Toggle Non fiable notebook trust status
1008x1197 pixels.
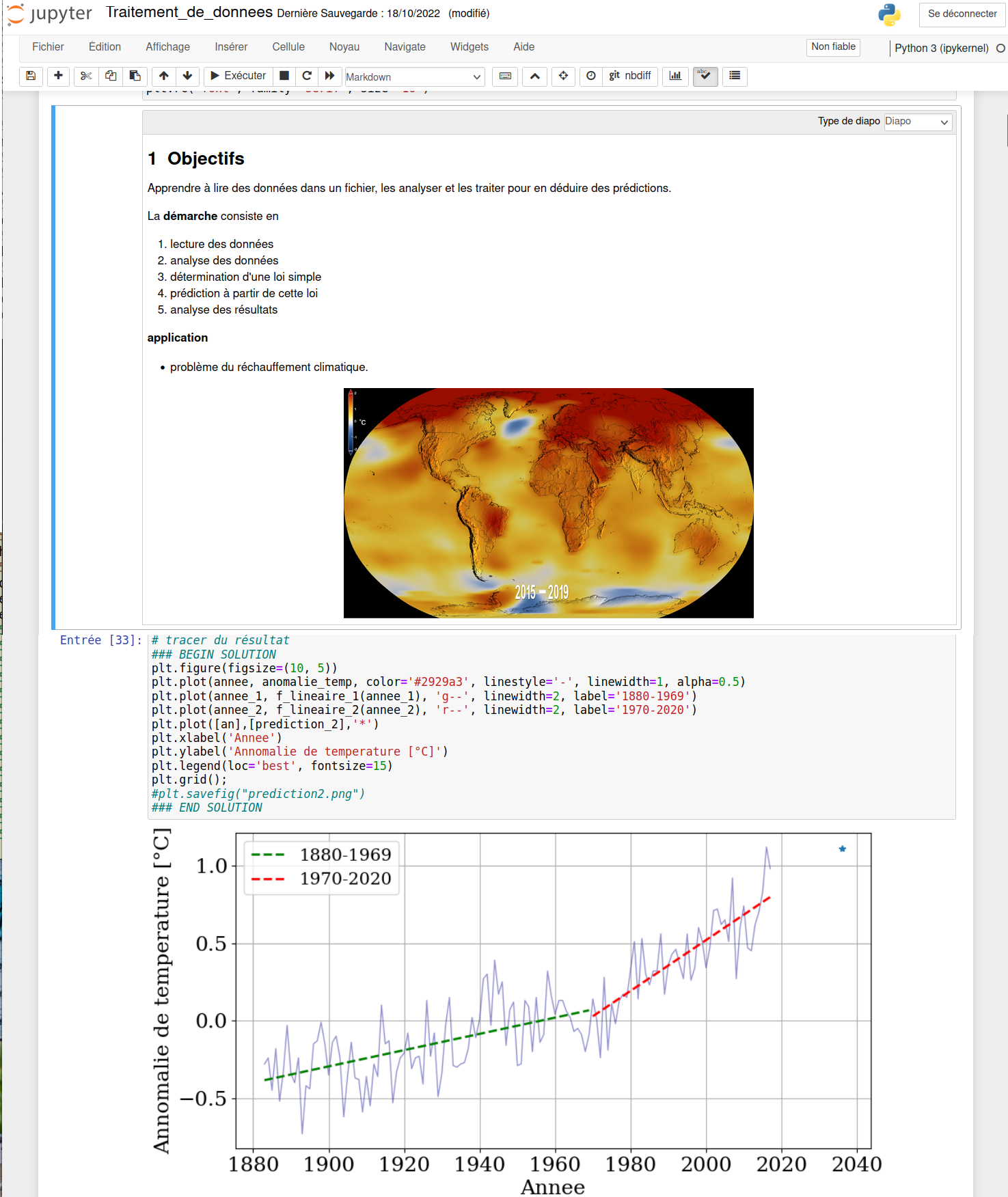(x=832, y=47)
